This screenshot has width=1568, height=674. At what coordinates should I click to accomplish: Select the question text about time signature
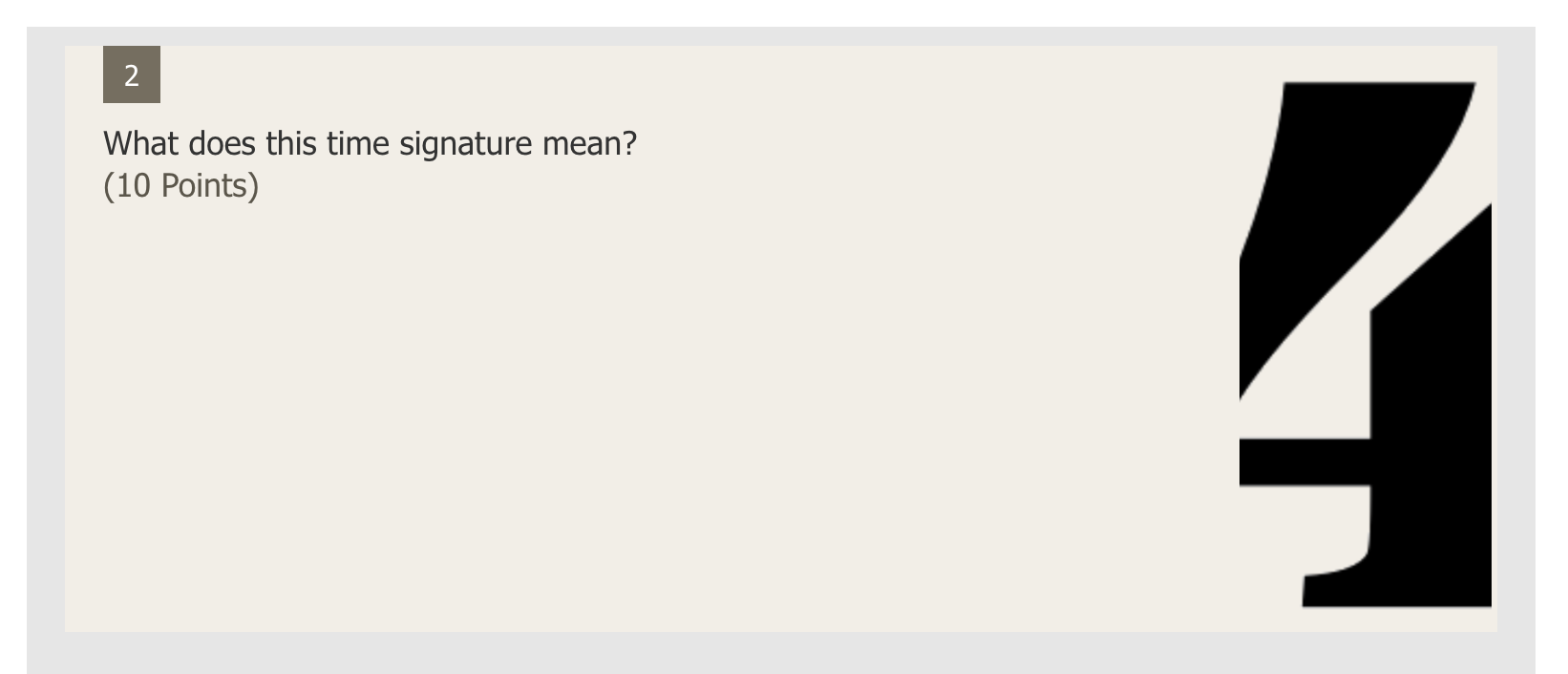tap(370, 143)
